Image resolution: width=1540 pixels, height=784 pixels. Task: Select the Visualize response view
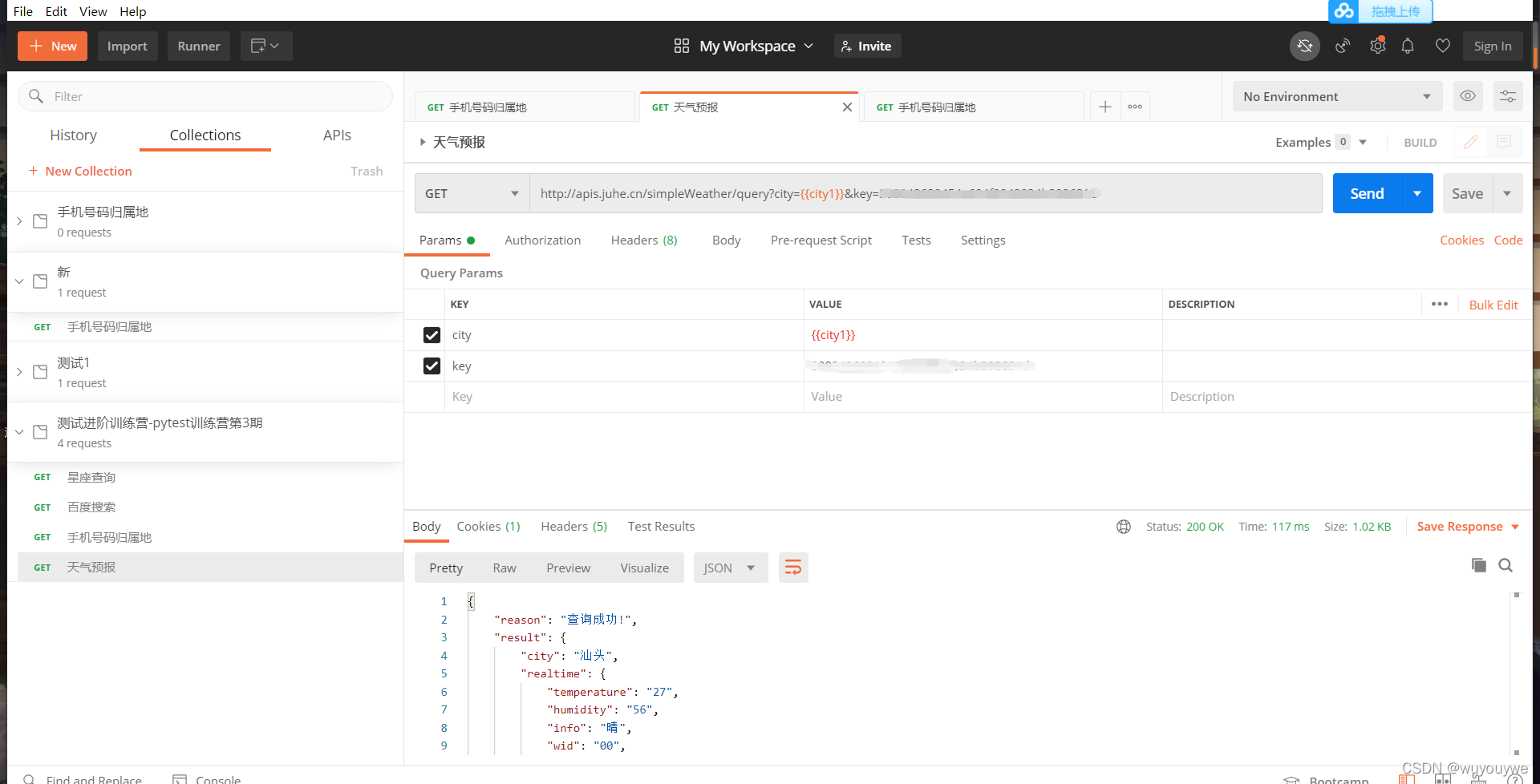coord(644,568)
